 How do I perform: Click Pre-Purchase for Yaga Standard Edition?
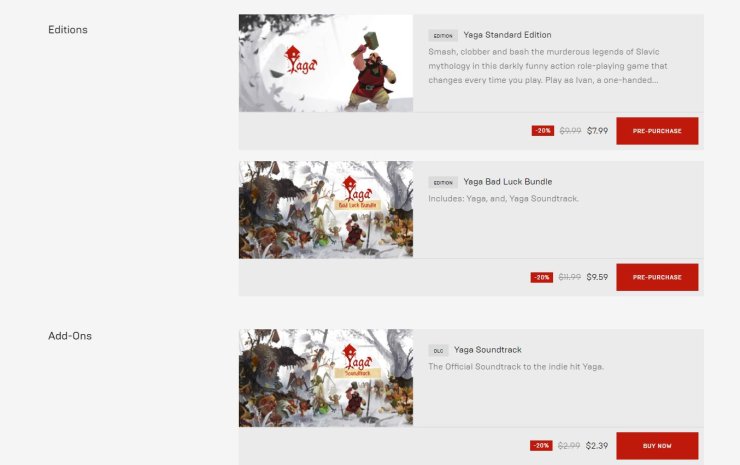657,131
